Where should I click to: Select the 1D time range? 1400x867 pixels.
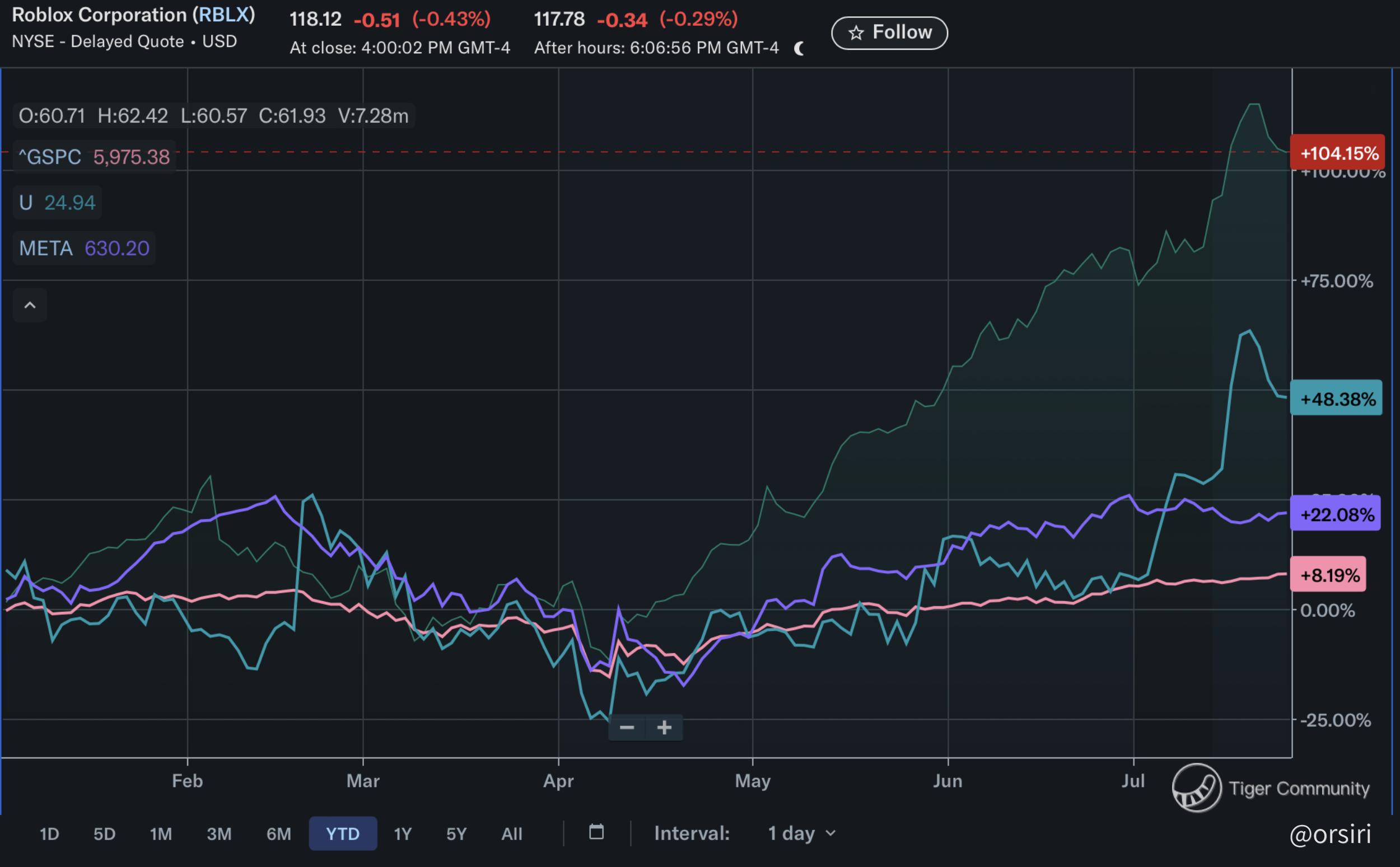click(x=49, y=833)
